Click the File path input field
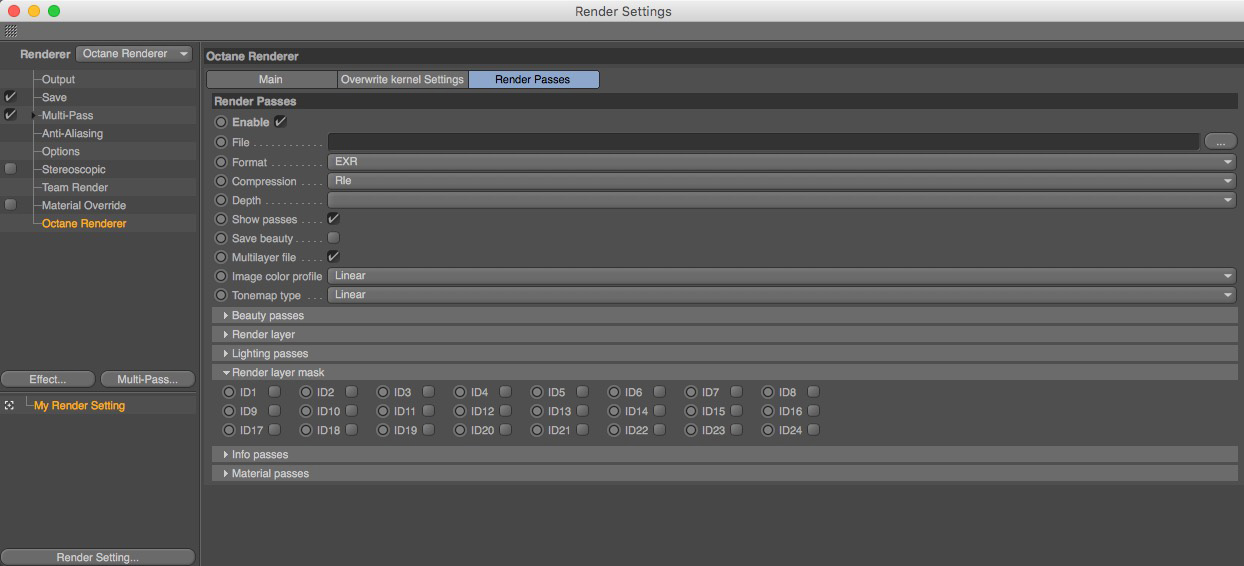The height and width of the screenshot is (566, 1244). tap(763, 142)
